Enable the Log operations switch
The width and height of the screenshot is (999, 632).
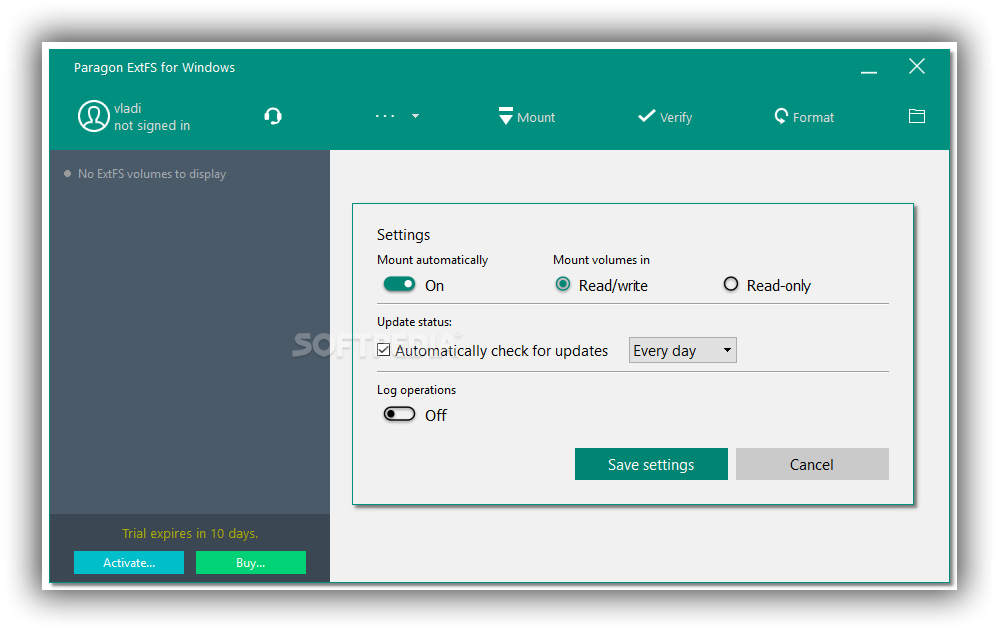[x=399, y=414]
